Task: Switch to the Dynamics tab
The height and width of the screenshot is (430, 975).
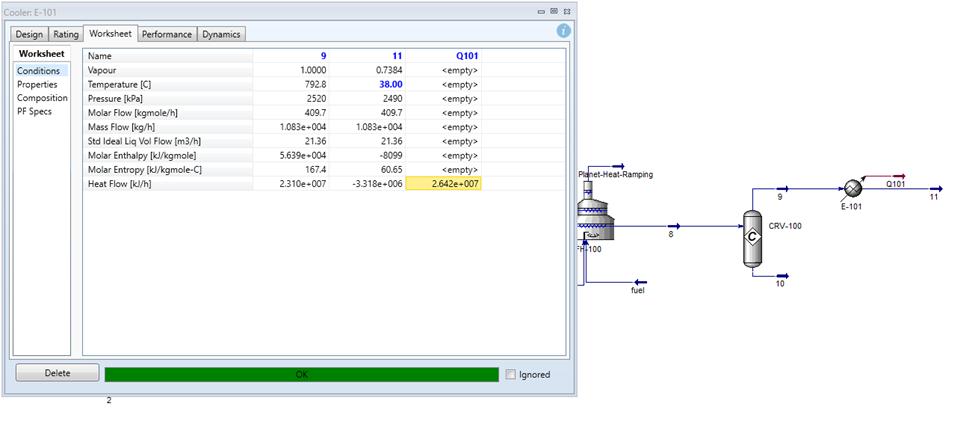Action: [x=221, y=34]
